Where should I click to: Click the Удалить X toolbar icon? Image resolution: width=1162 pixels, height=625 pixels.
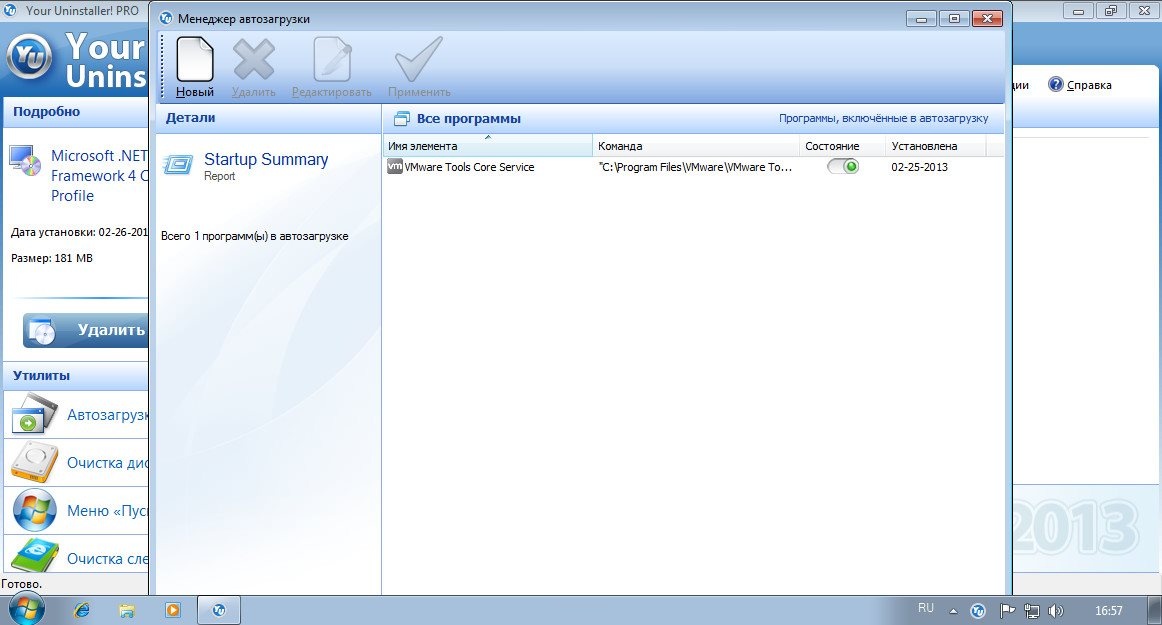point(253,61)
